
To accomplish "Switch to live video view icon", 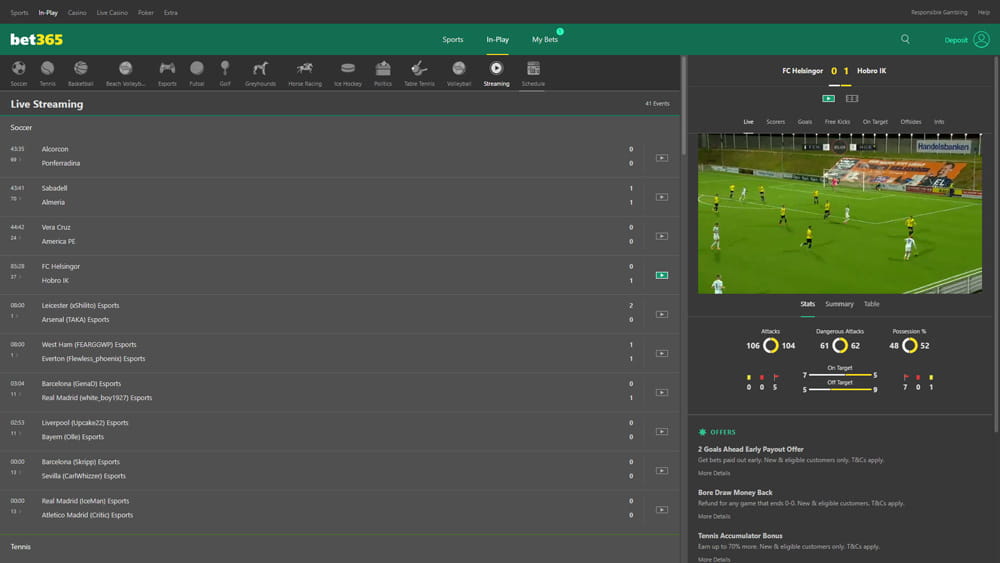I will click(x=828, y=98).
